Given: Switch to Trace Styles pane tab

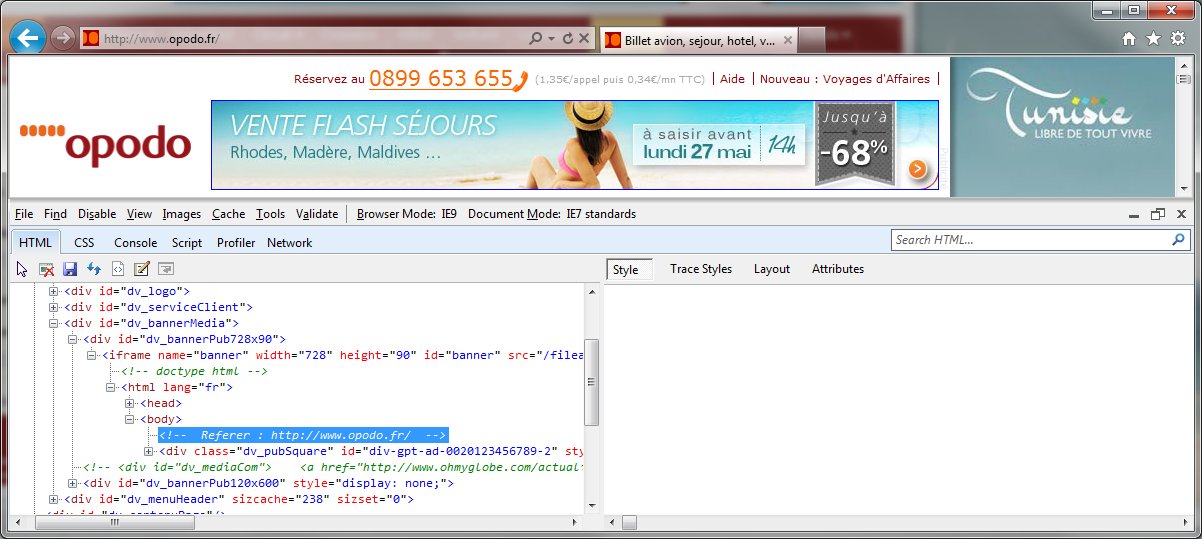Looking at the screenshot, I should [x=701, y=269].
